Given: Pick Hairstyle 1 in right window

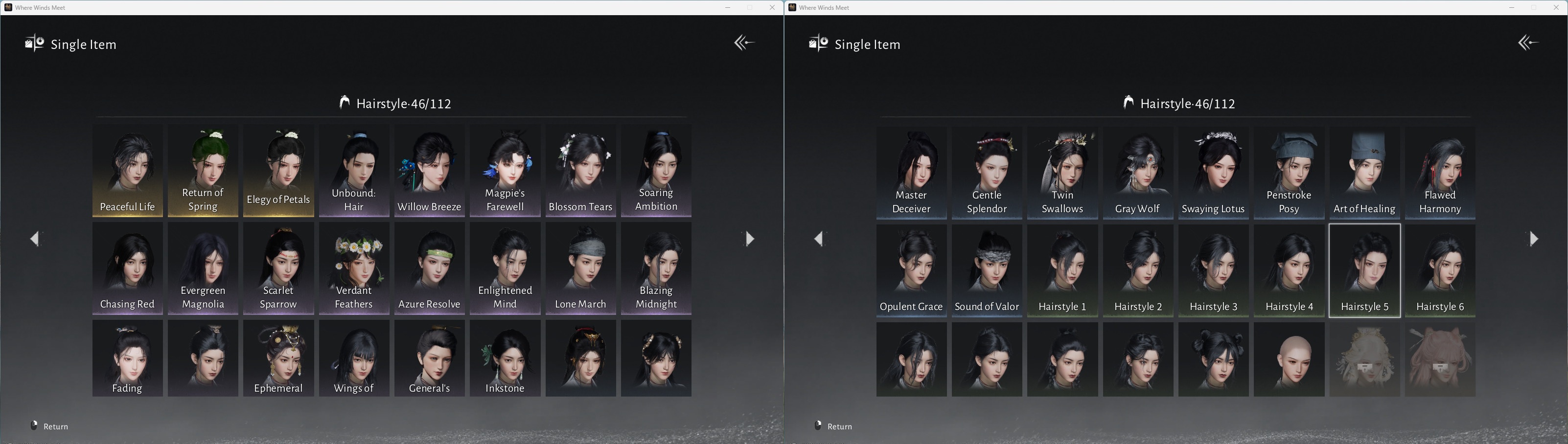Looking at the screenshot, I should 1062,271.
